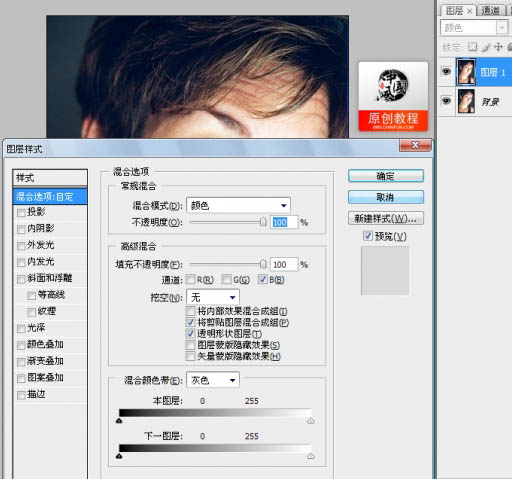Open the 挖空 knockout dropdown
Viewport: 512px width, 479px height.
point(213,297)
